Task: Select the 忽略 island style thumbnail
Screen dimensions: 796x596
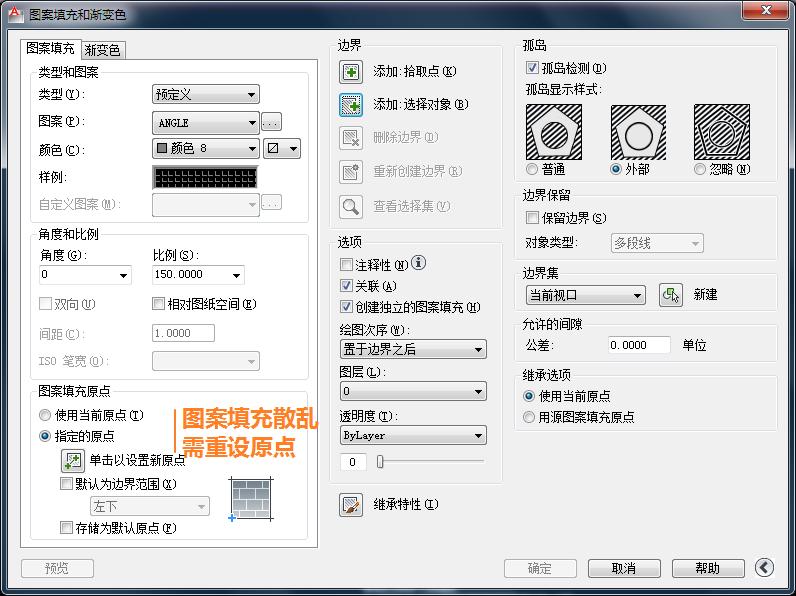Action: [721, 132]
